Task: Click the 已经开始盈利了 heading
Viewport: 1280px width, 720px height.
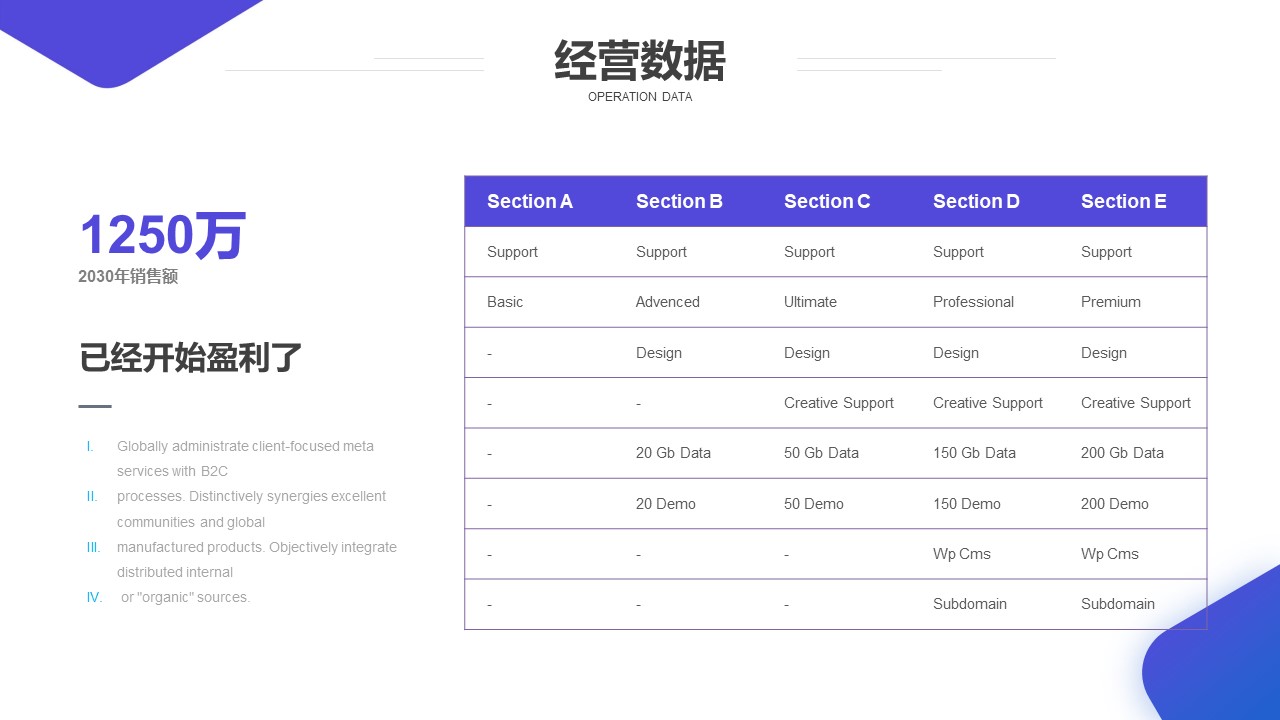Action: coord(190,358)
